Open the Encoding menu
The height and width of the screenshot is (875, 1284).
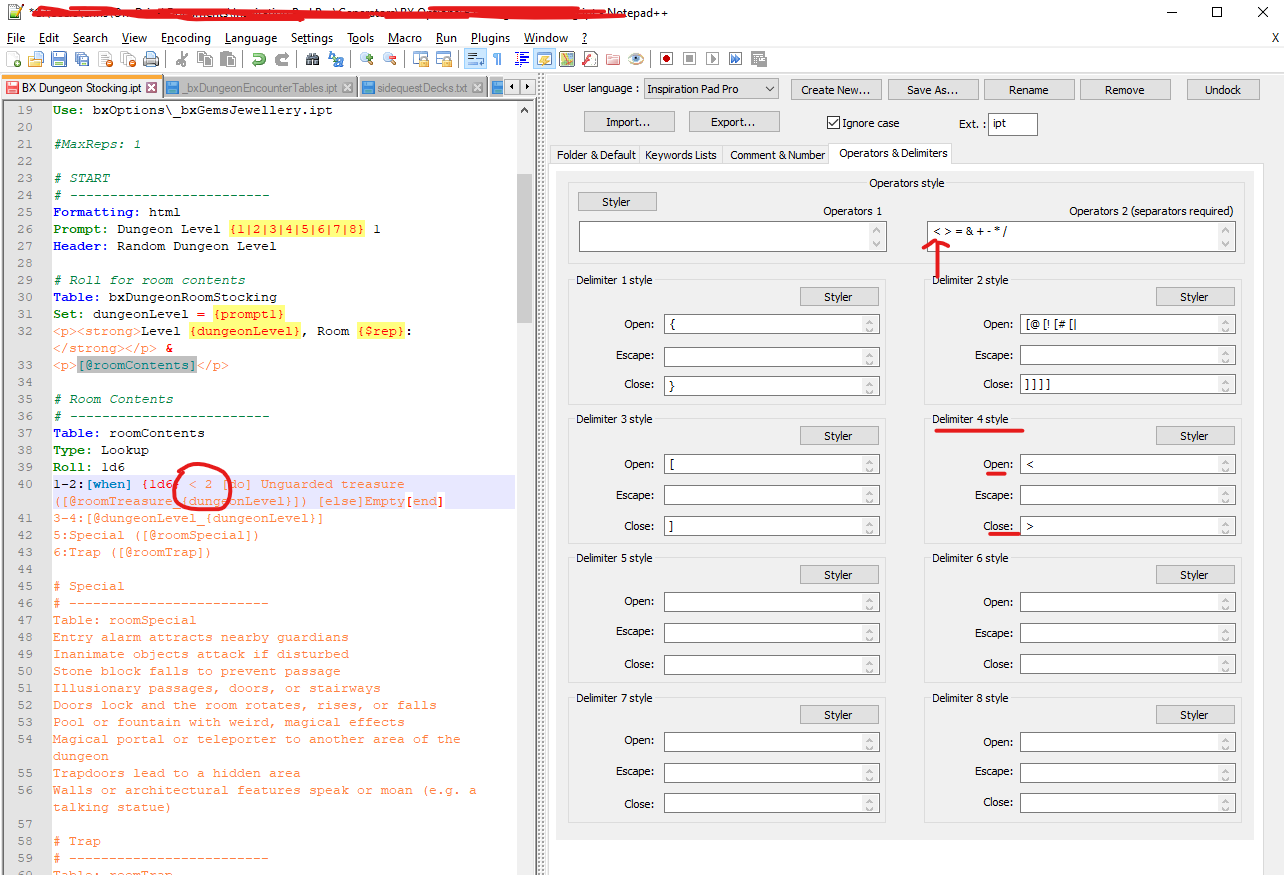186,38
